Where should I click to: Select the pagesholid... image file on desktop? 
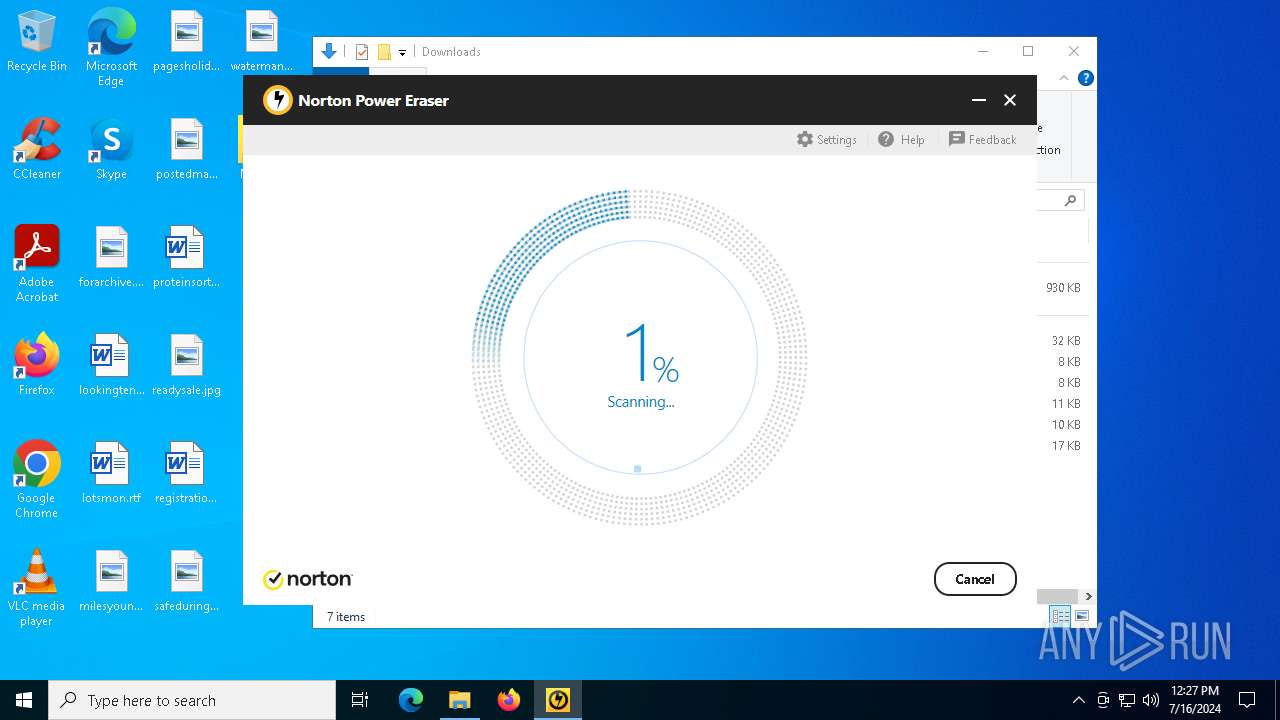(186, 42)
